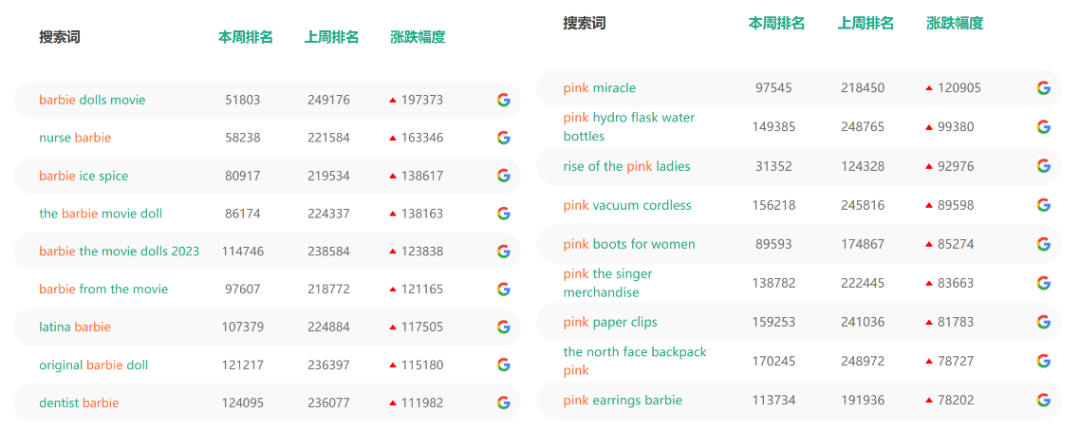
Task: Click Google icon beside latina barbie
Action: point(503,327)
